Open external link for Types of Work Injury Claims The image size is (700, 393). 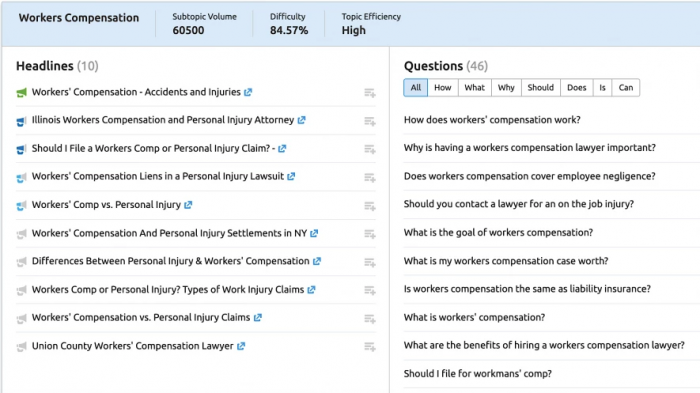pos(311,289)
